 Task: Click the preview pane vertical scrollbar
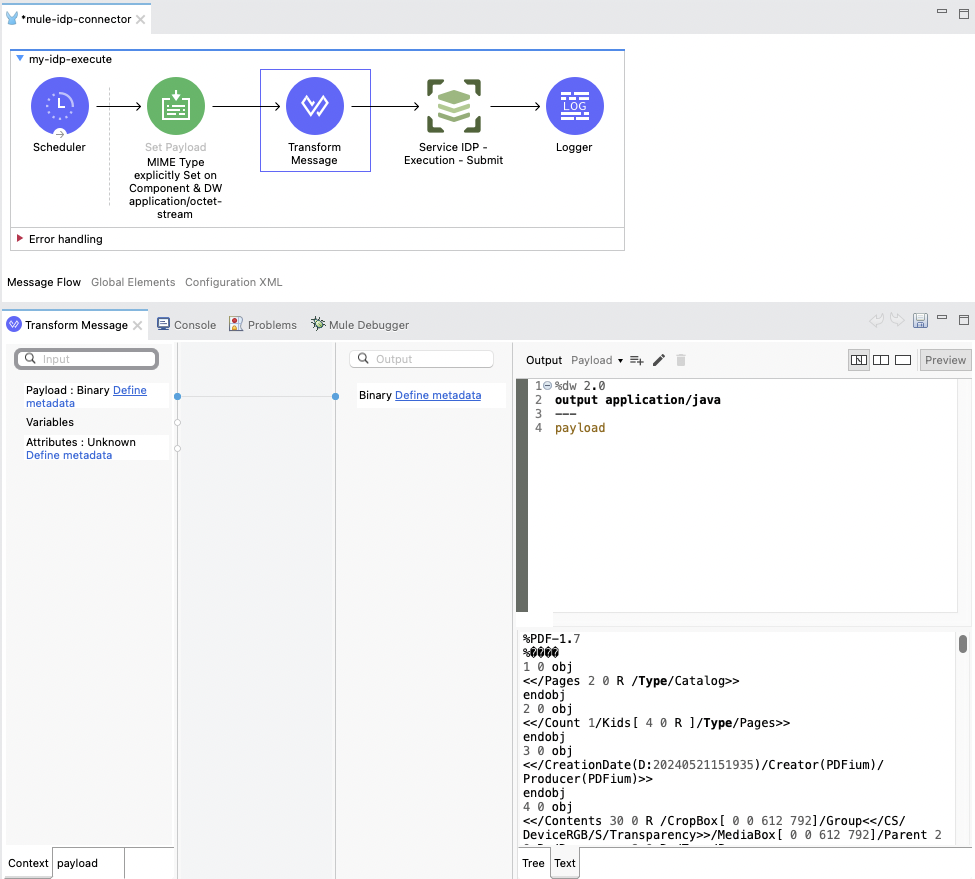tap(963, 644)
